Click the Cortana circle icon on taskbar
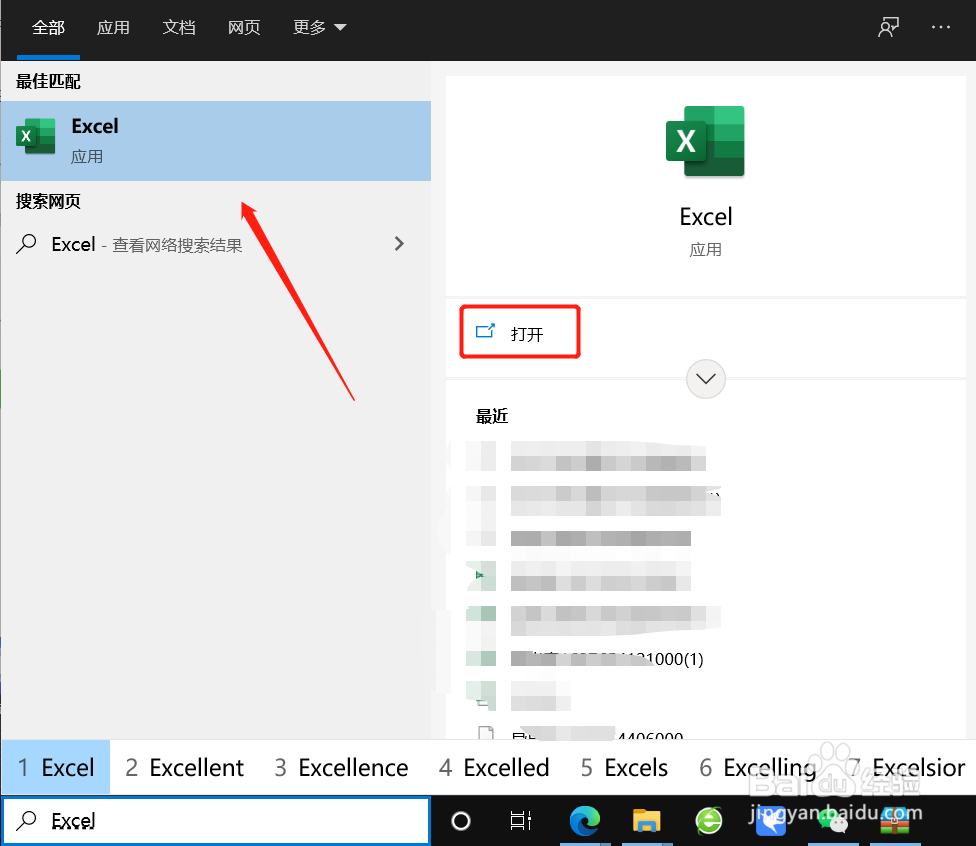 pos(461,821)
